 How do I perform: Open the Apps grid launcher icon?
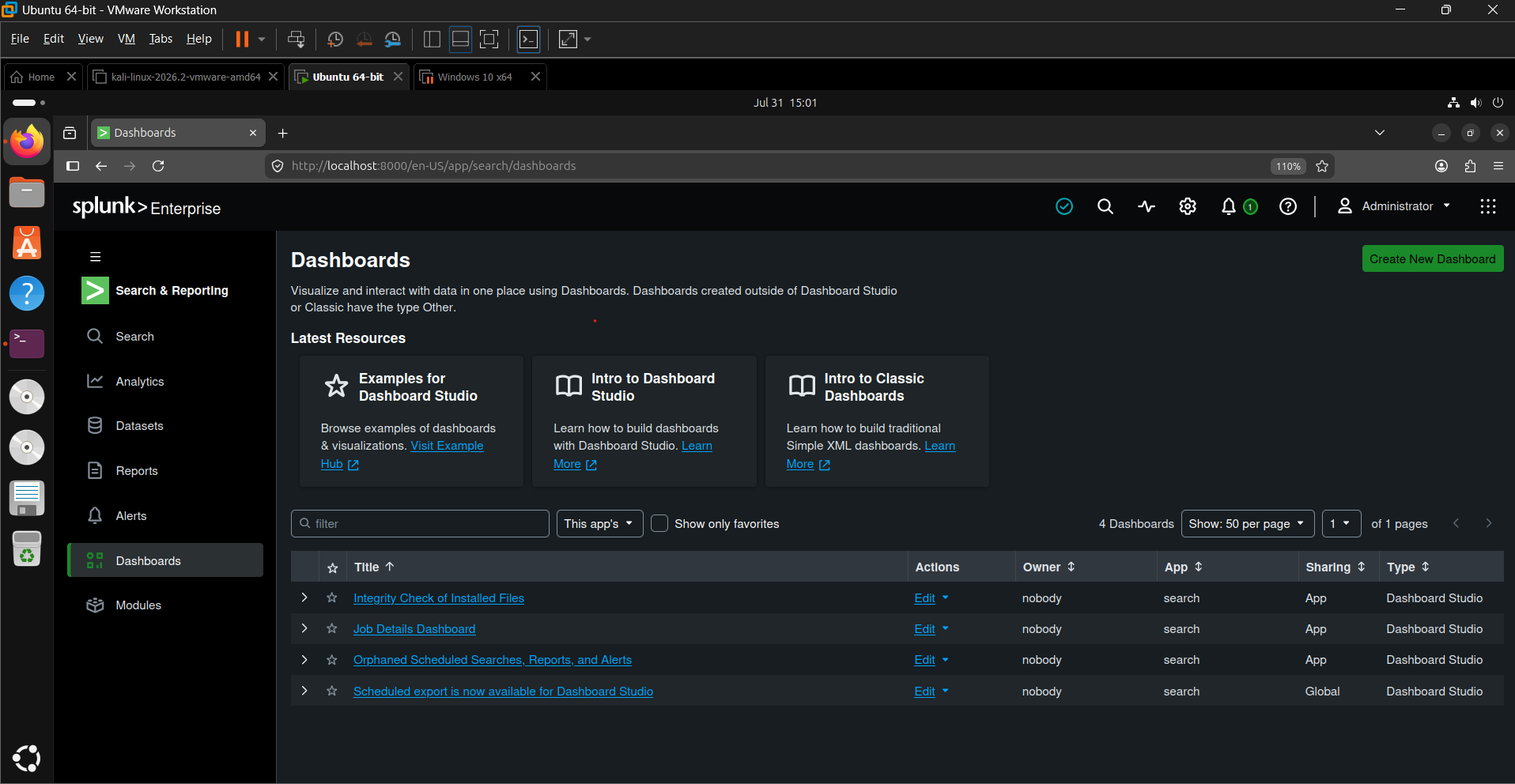tap(1488, 206)
